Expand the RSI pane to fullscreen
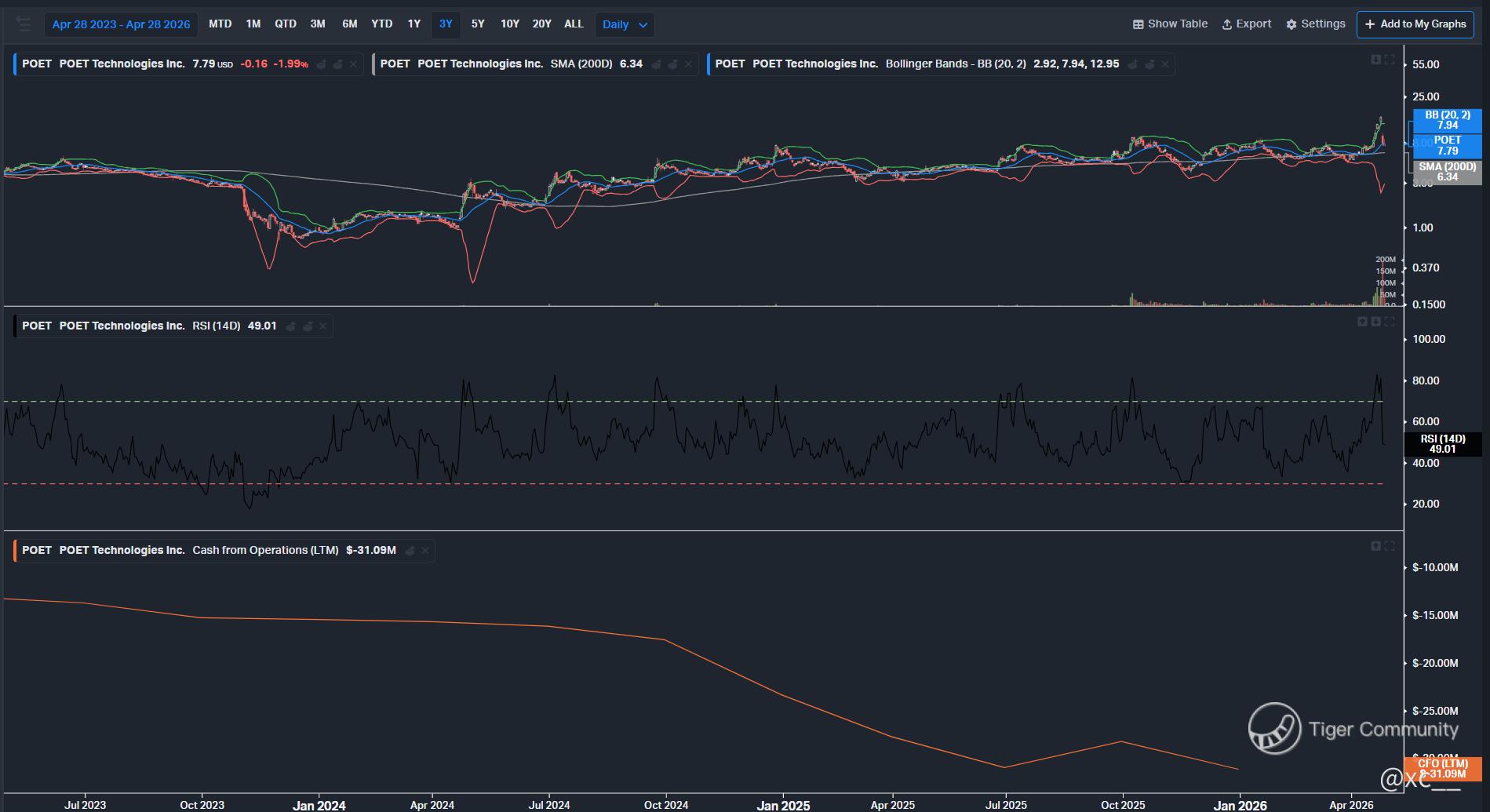 (x=1390, y=322)
